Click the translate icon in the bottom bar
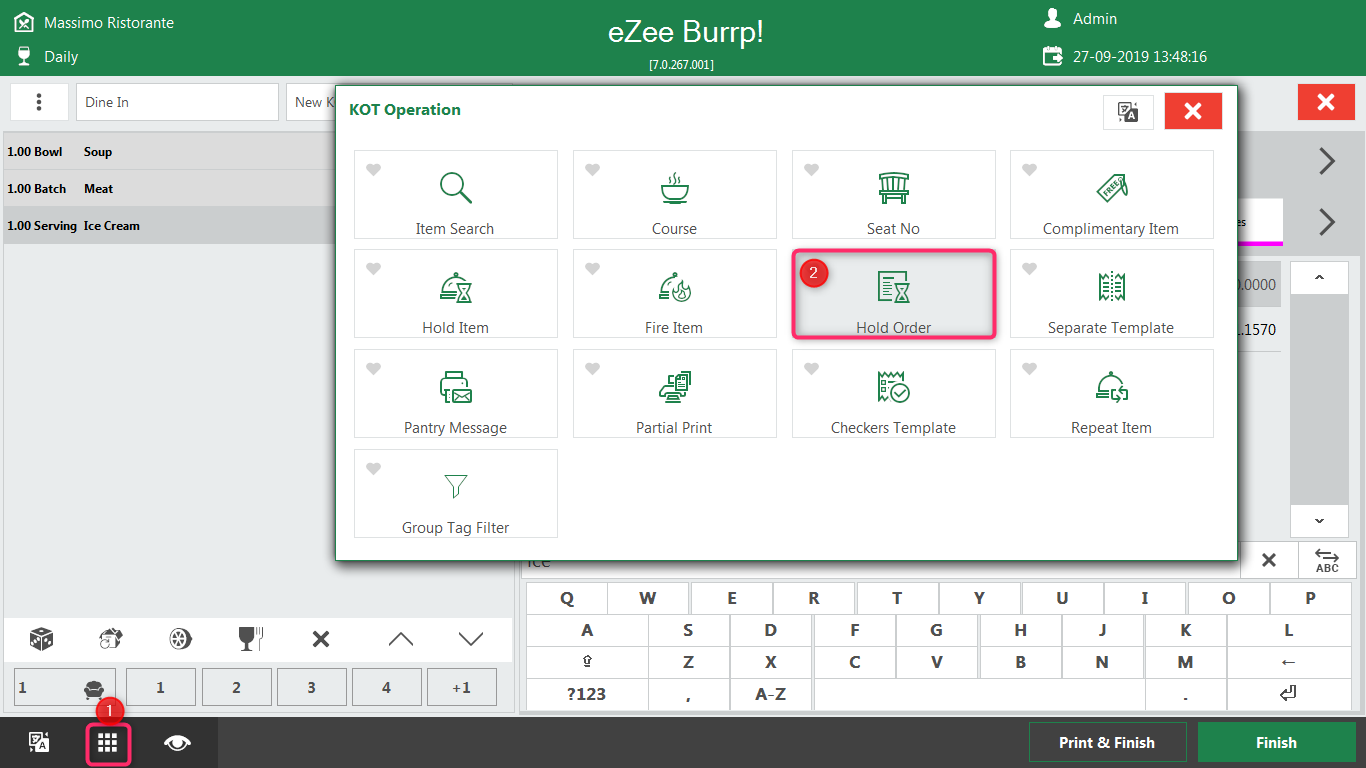This screenshot has height=768, width=1366. click(x=39, y=742)
